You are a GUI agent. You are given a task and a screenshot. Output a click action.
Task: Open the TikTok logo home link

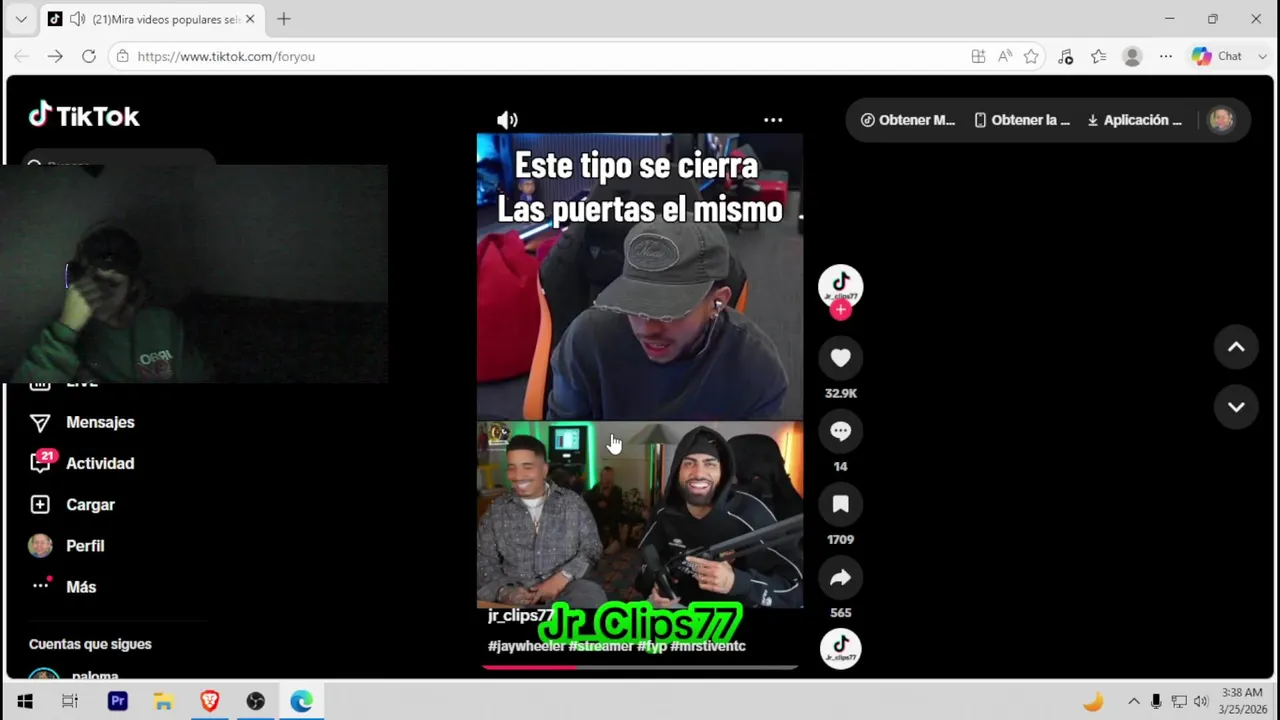(84, 116)
